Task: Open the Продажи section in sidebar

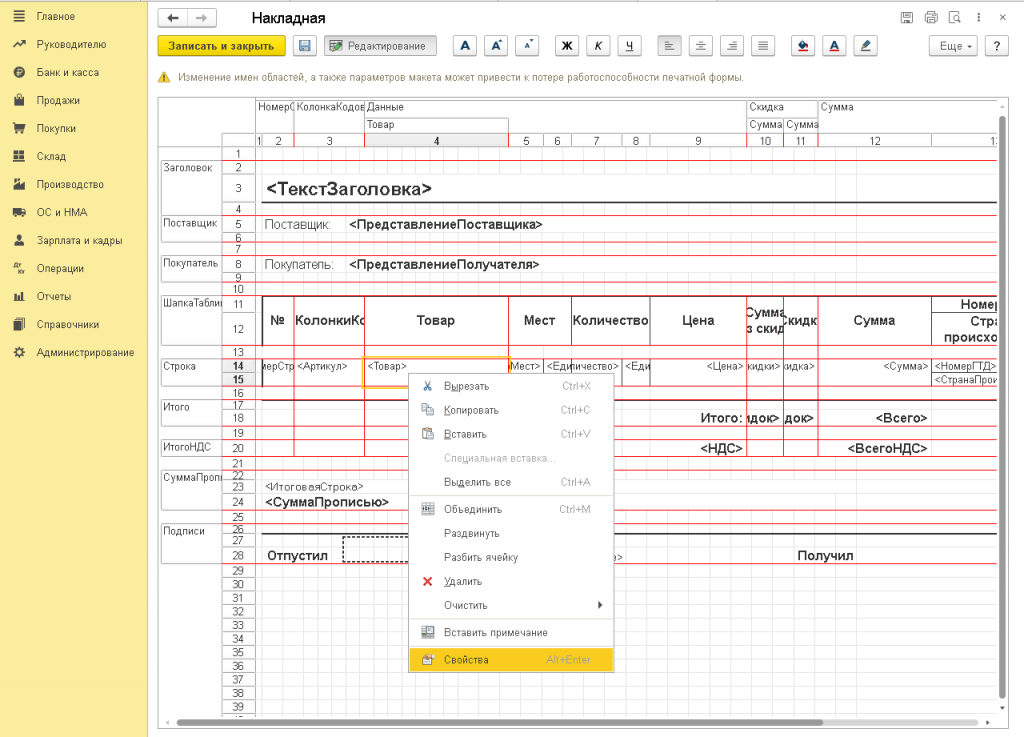Action: pos(58,100)
